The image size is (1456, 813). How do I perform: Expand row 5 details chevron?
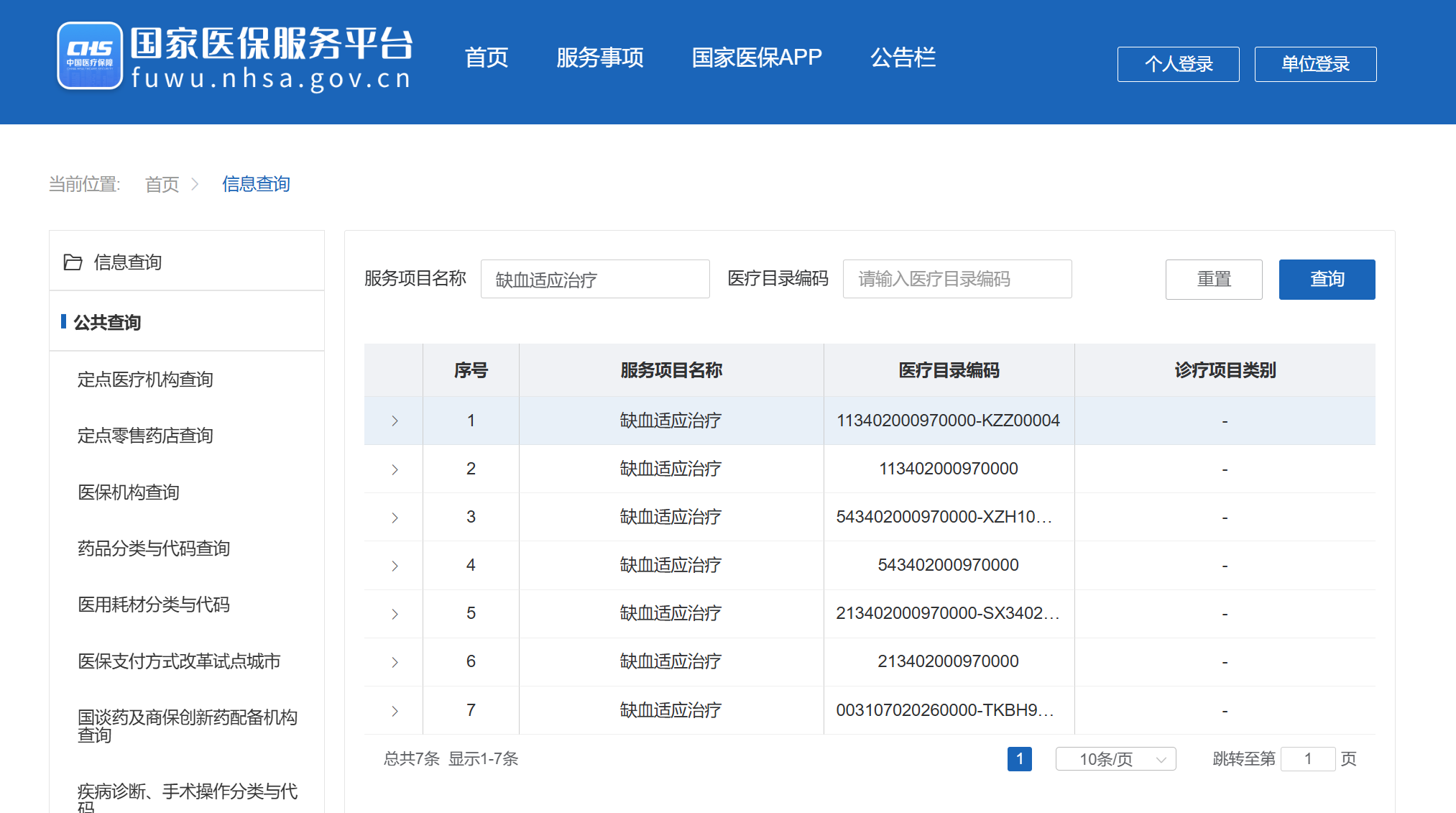pos(395,614)
